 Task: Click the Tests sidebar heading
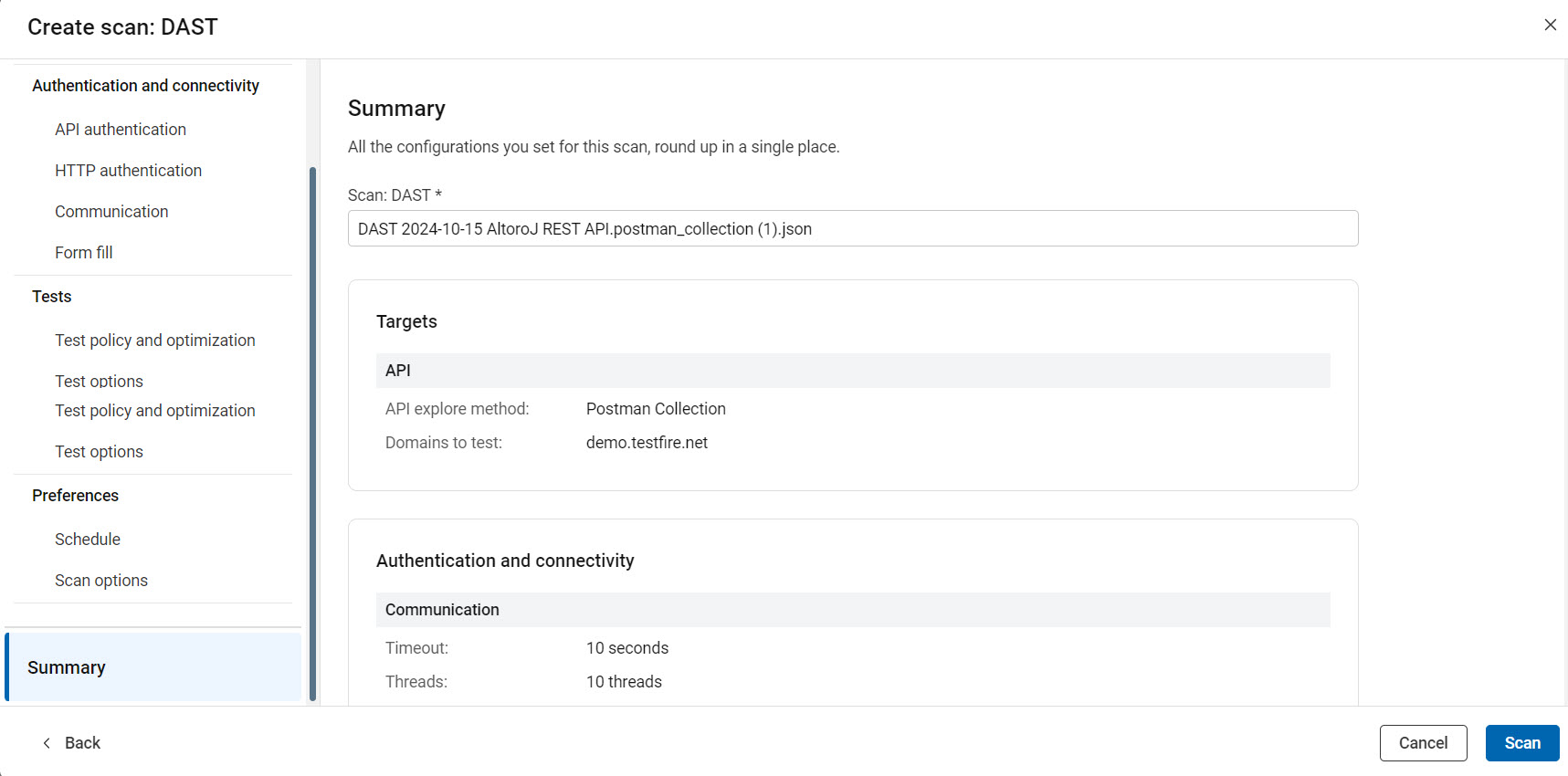point(52,297)
